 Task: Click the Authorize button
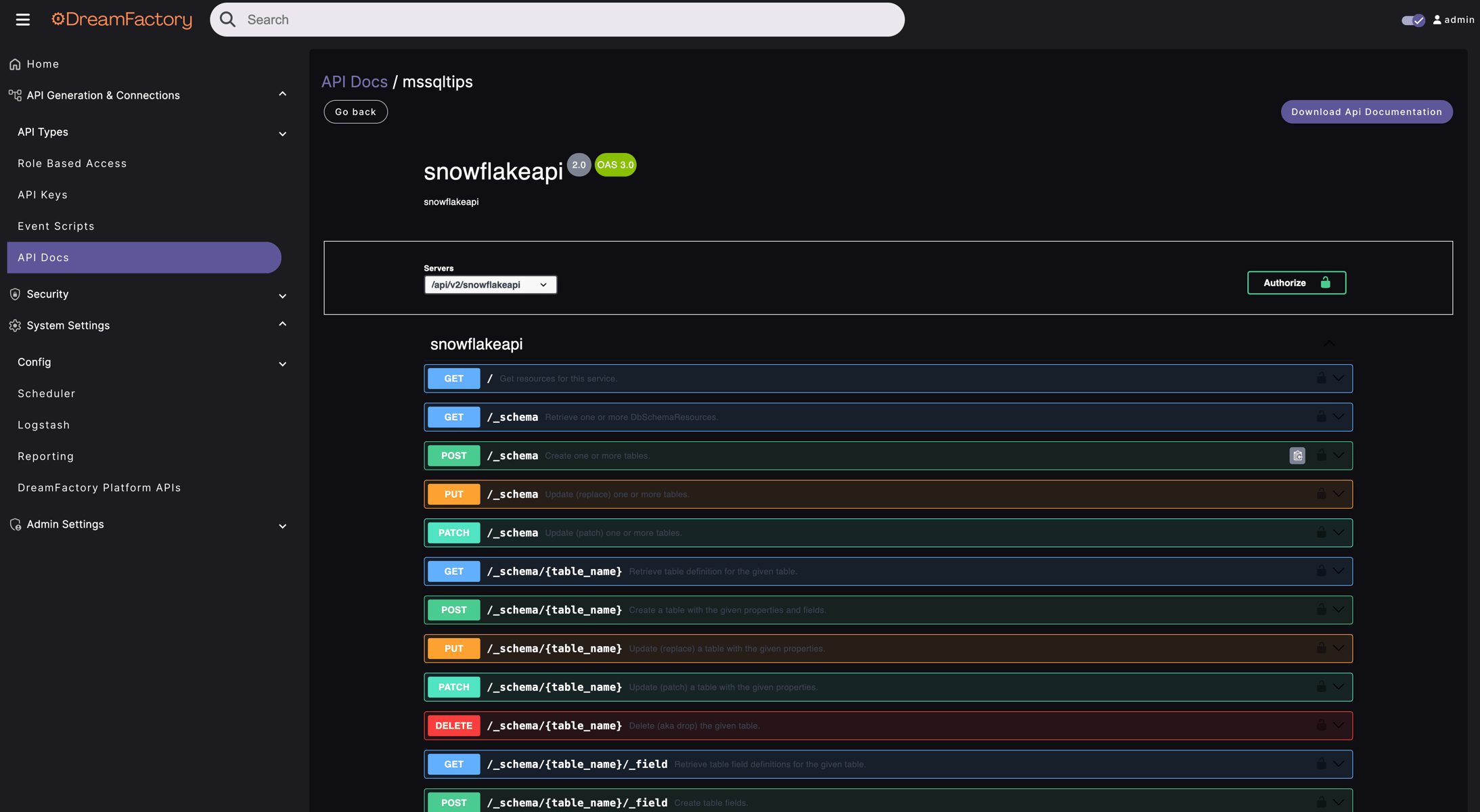pyautogui.click(x=1296, y=282)
